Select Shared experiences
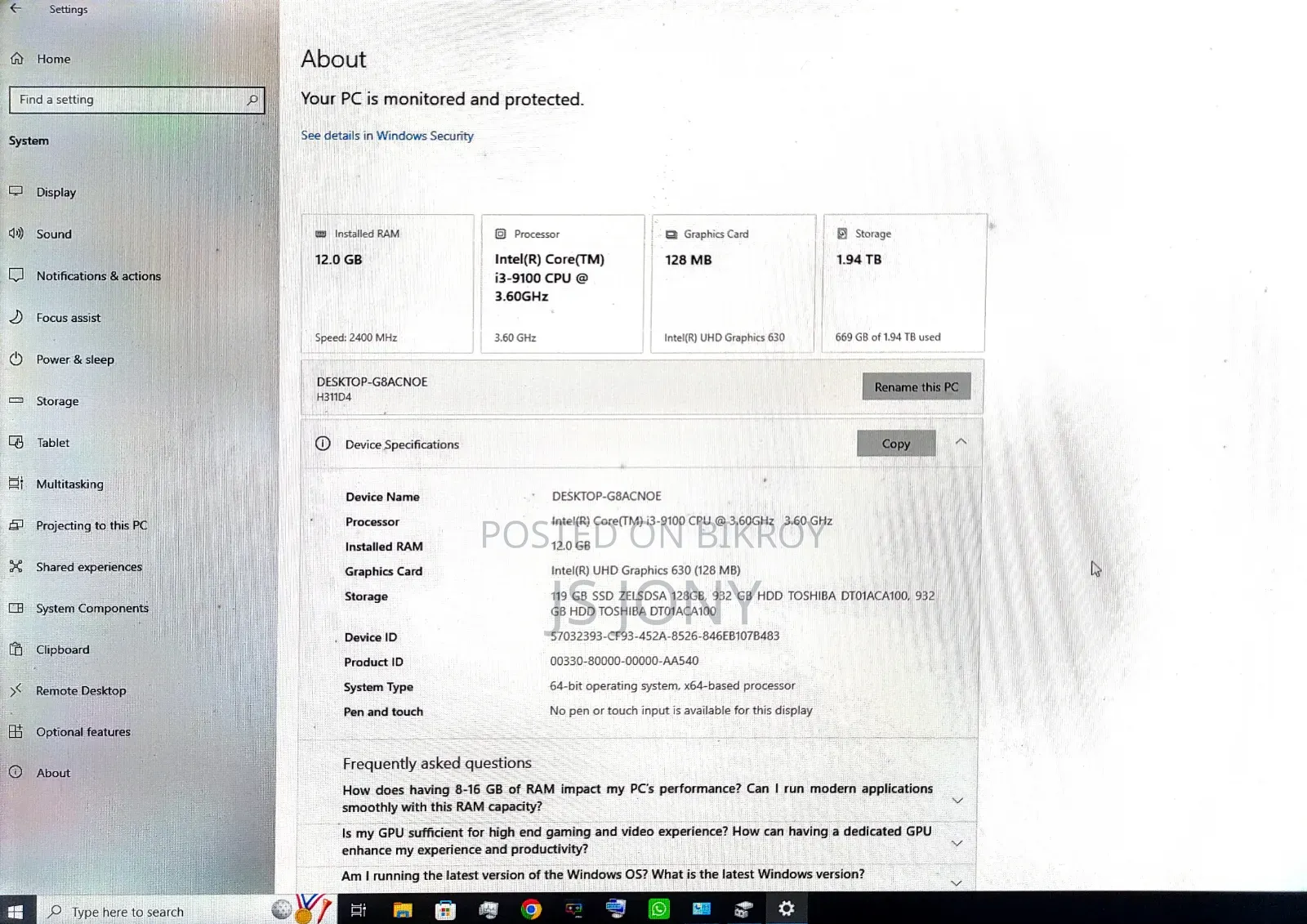The height and width of the screenshot is (924, 1307). click(89, 567)
